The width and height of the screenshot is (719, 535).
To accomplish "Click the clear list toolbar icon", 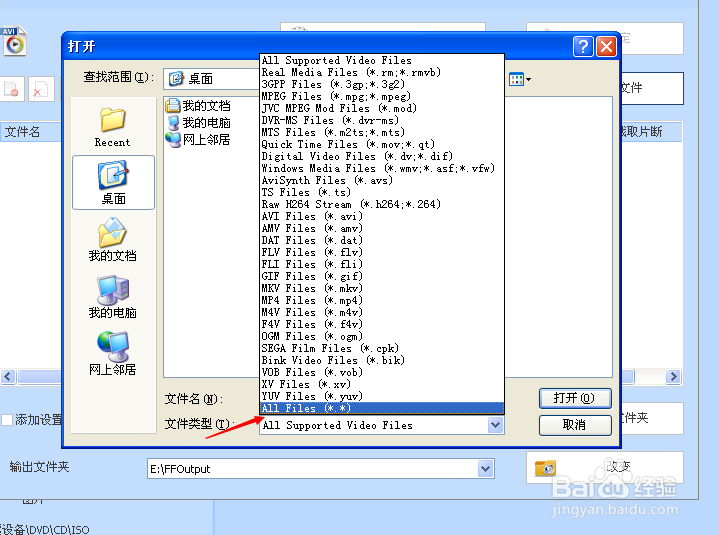I will 41,88.
